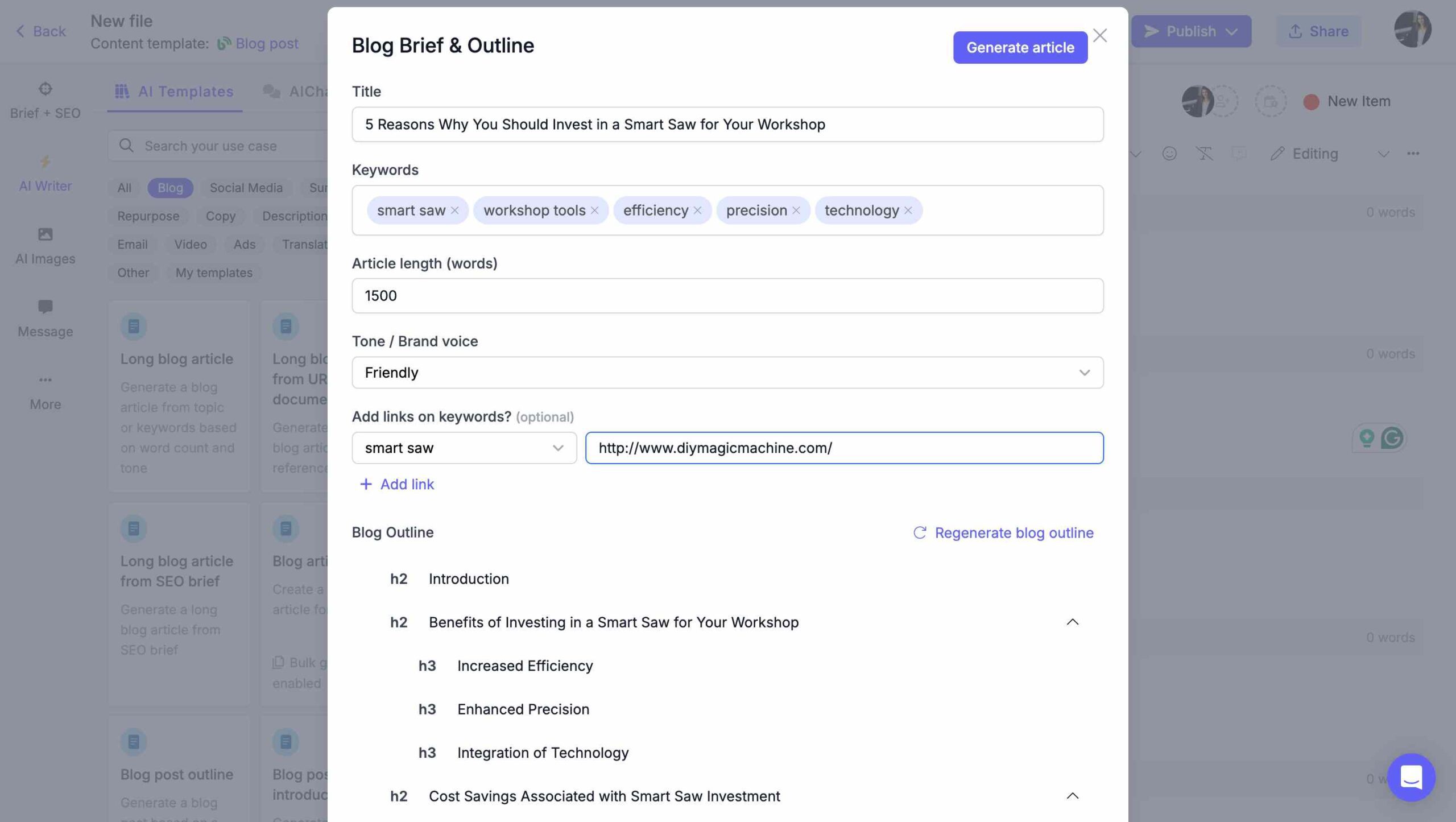1456x822 pixels.
Task: Collapse the Cost Savings section chevron
Action: (x=1072, y=795)
